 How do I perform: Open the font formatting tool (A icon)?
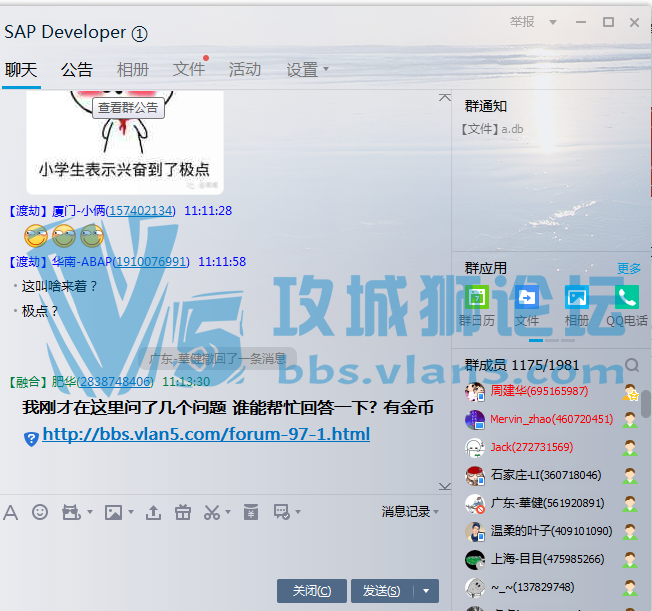(x=10, y=512)
